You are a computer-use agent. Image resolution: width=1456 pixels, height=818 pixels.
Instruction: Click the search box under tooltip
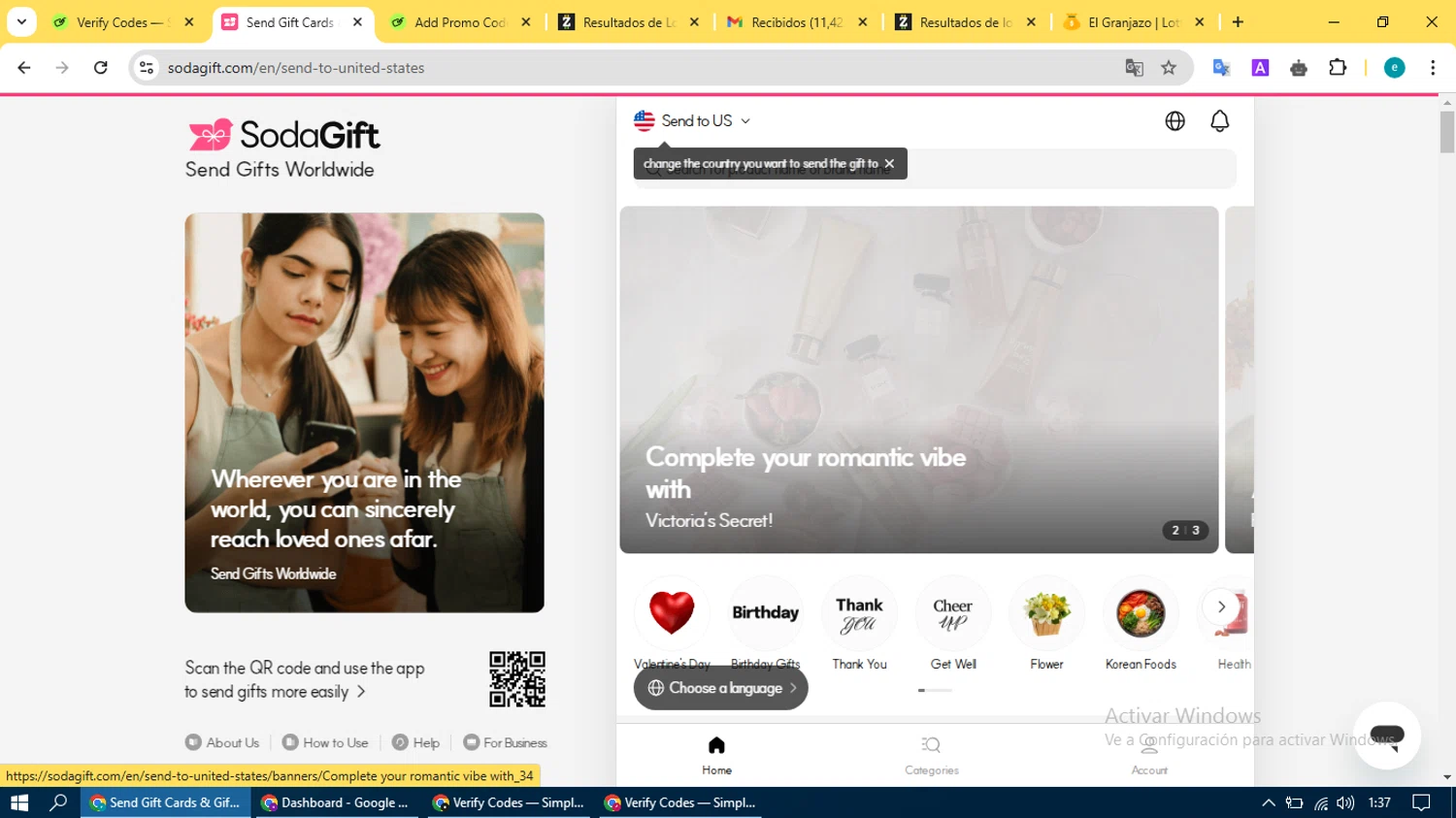click(x=935, y=169)
